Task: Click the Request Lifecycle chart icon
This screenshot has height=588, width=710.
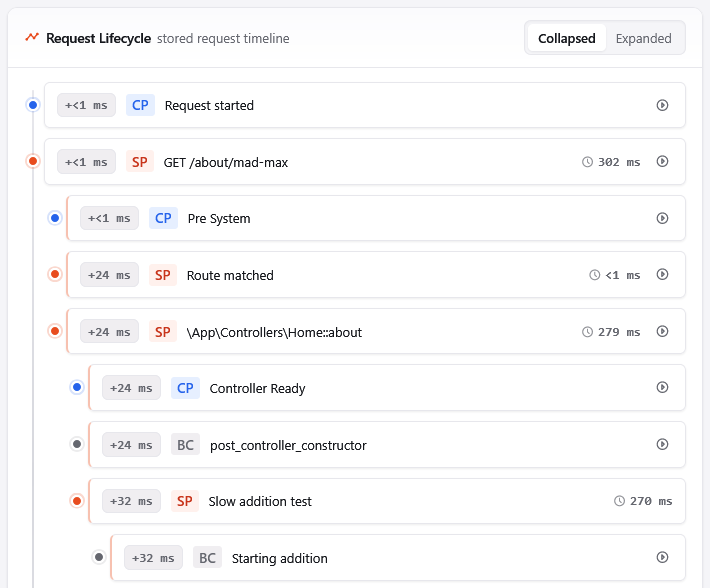Action: pos(32,37)
